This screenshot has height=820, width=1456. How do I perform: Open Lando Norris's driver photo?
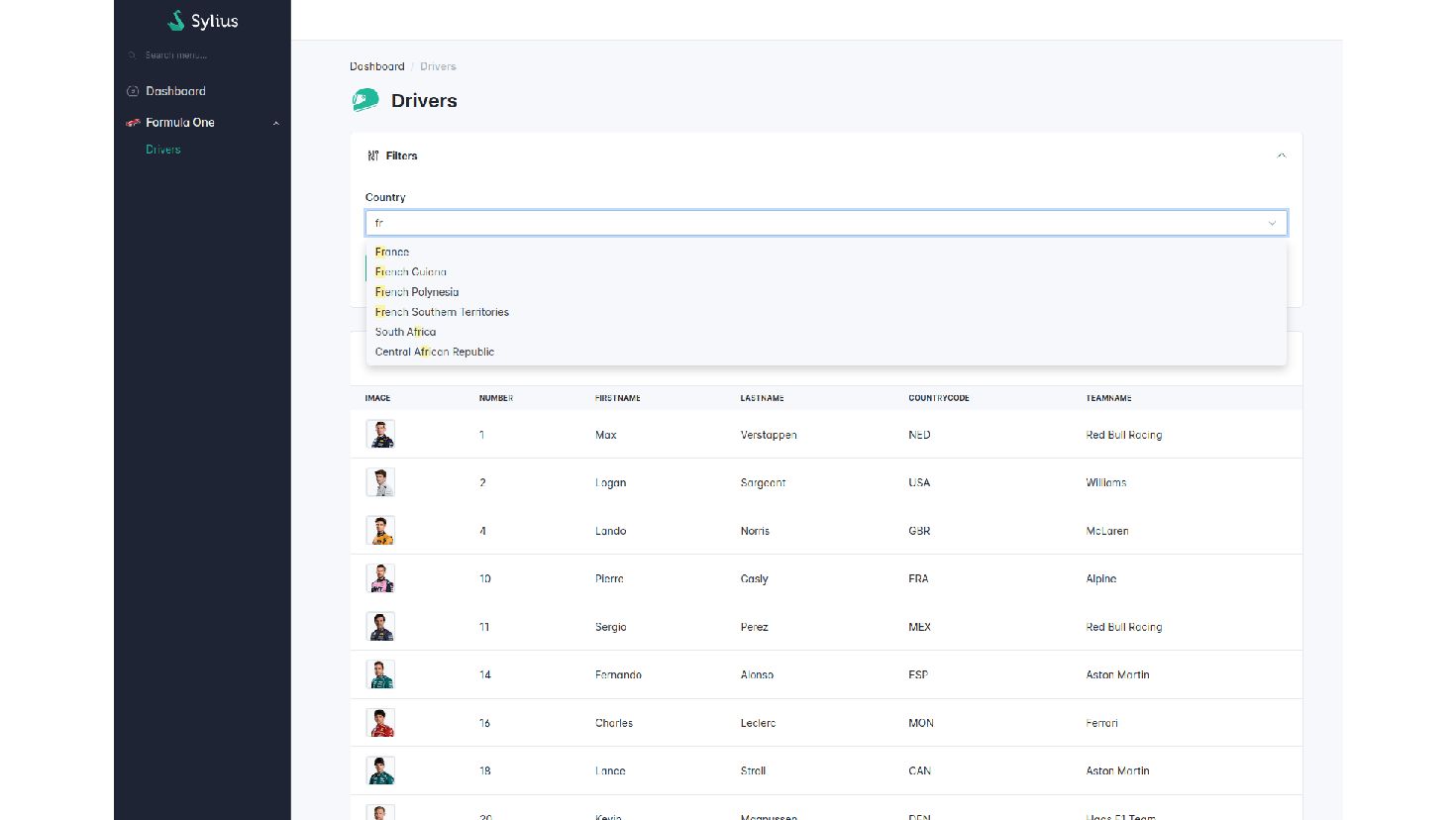(x=380, y=530)
